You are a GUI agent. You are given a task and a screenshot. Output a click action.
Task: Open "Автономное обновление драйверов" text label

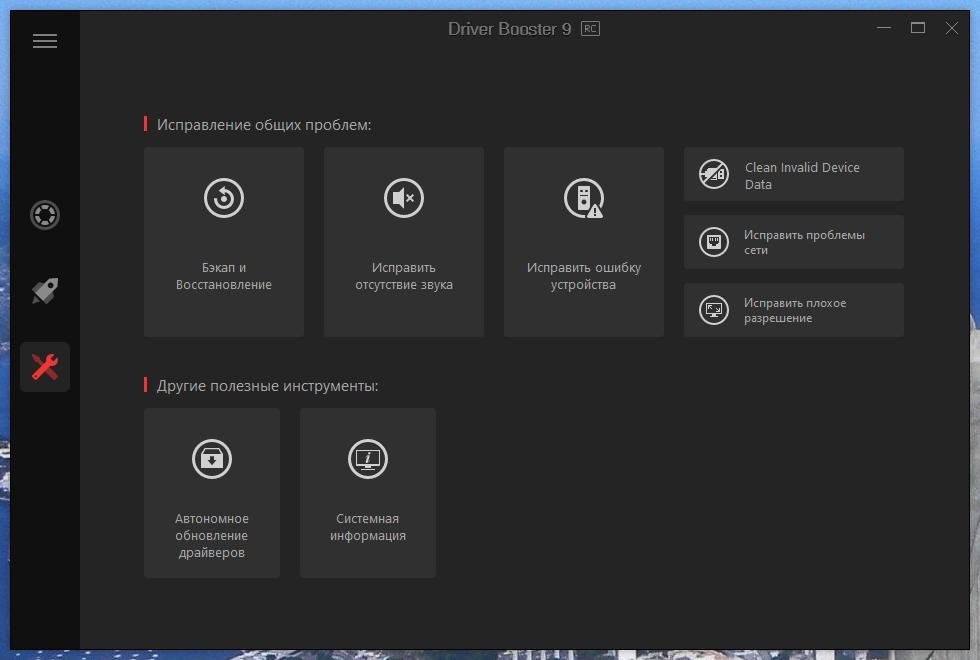[x=212, y=535]
